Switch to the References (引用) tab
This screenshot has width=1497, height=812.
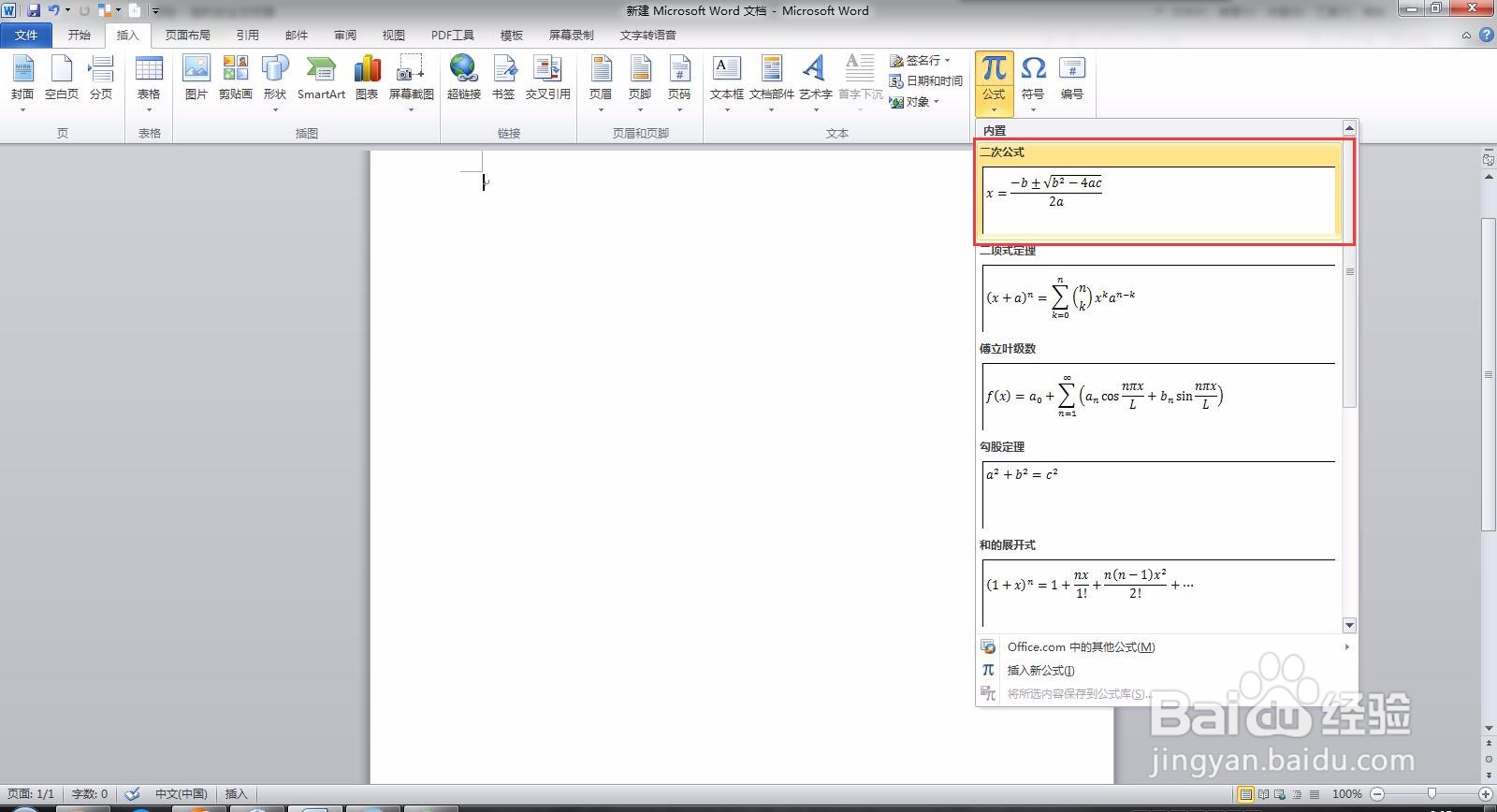[x=248, y=35]
